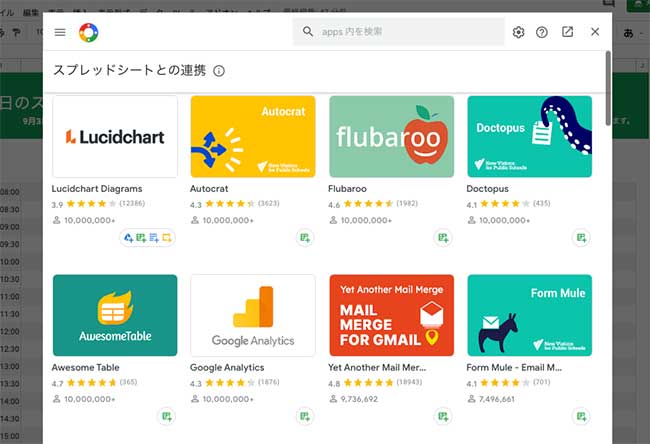
Task: Open the Lucidchart Diagrams thumbnail
Action: [x=115, y=136]
